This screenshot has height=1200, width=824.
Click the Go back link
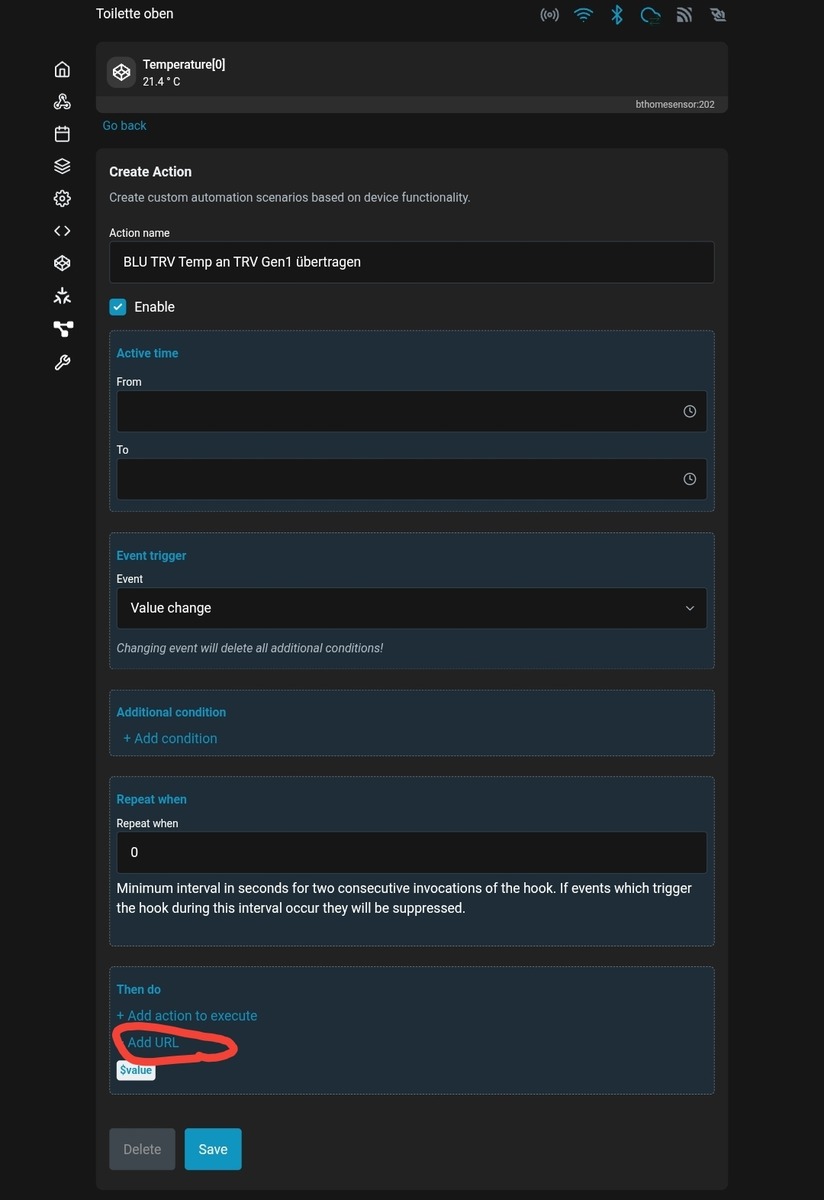coord(124,126)
